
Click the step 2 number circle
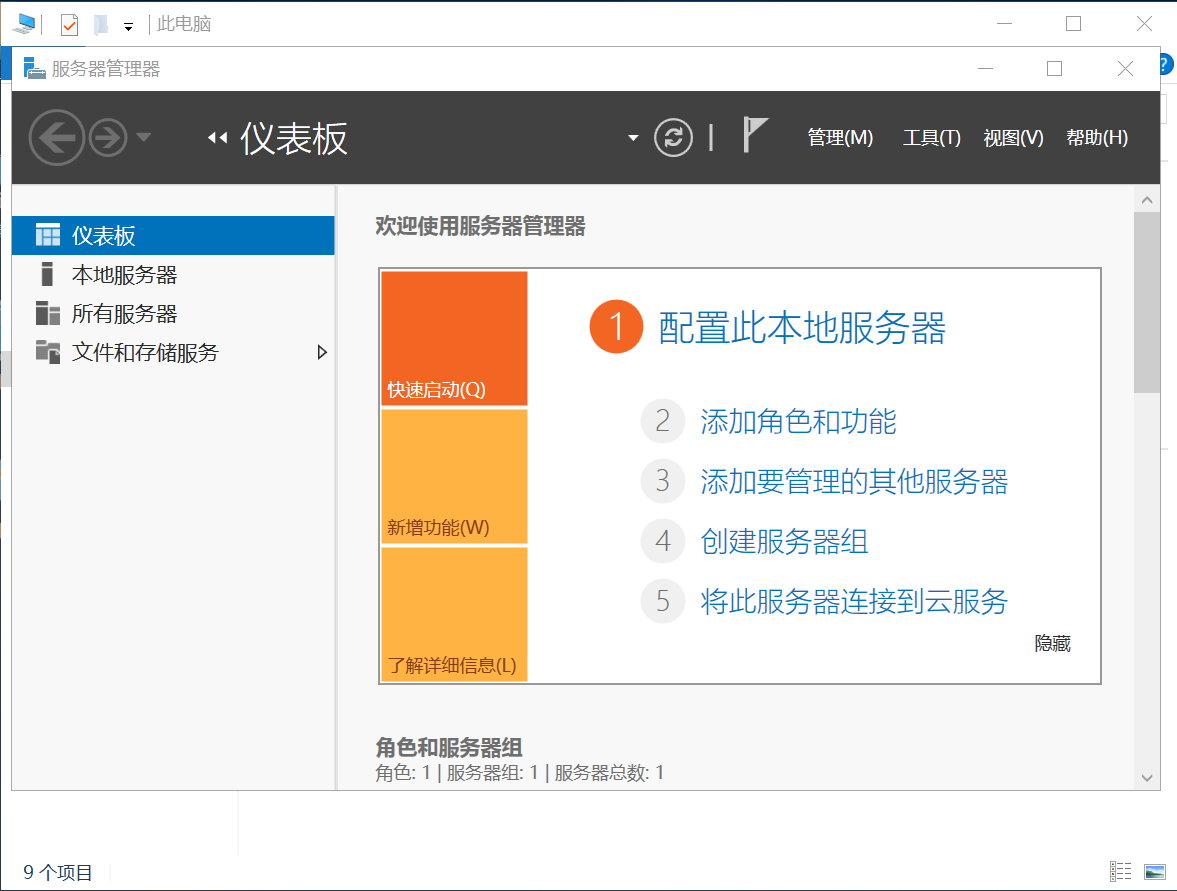(x=663, y=421)
